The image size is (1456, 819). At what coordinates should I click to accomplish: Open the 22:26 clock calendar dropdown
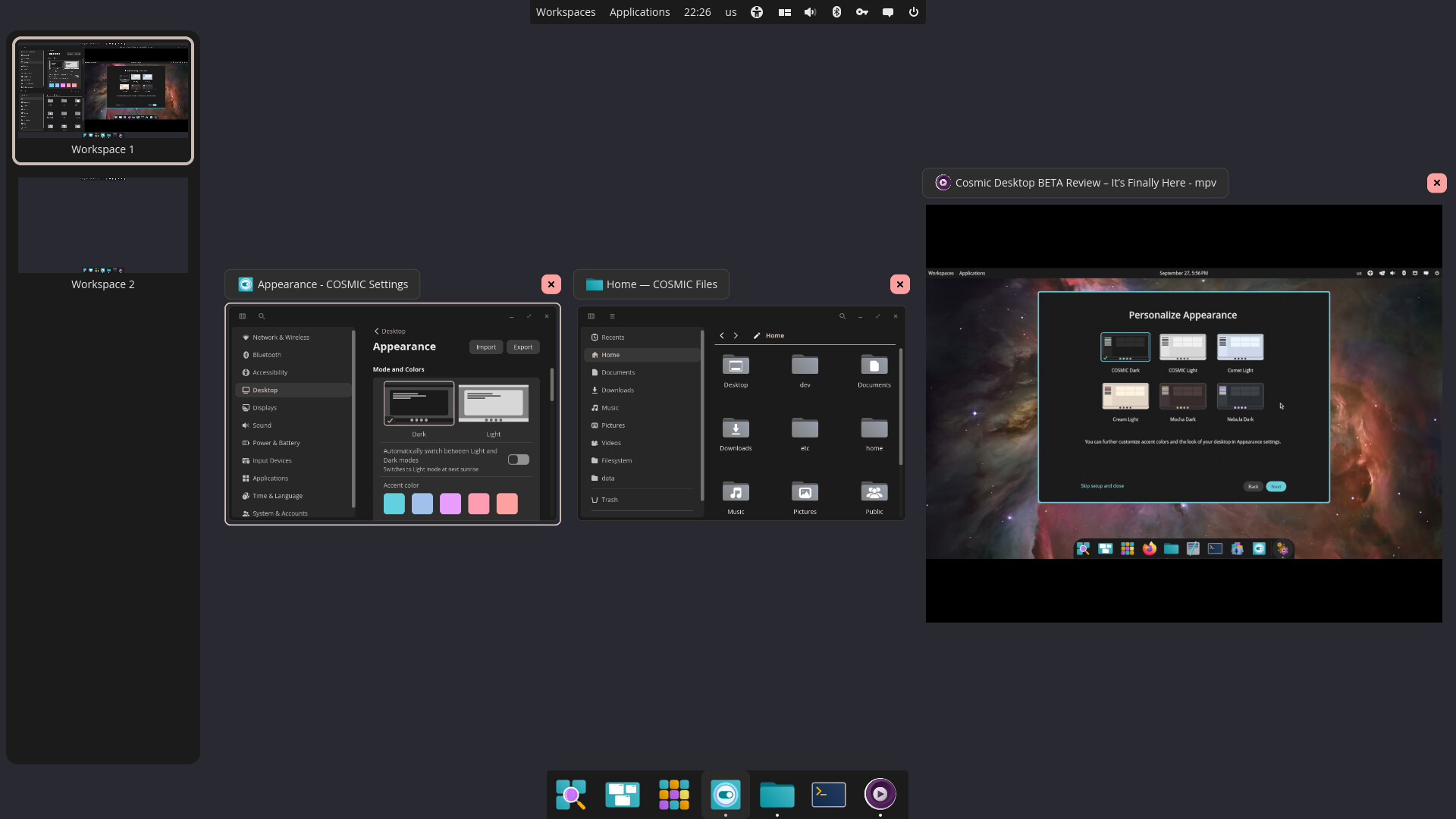click(697, 12)
